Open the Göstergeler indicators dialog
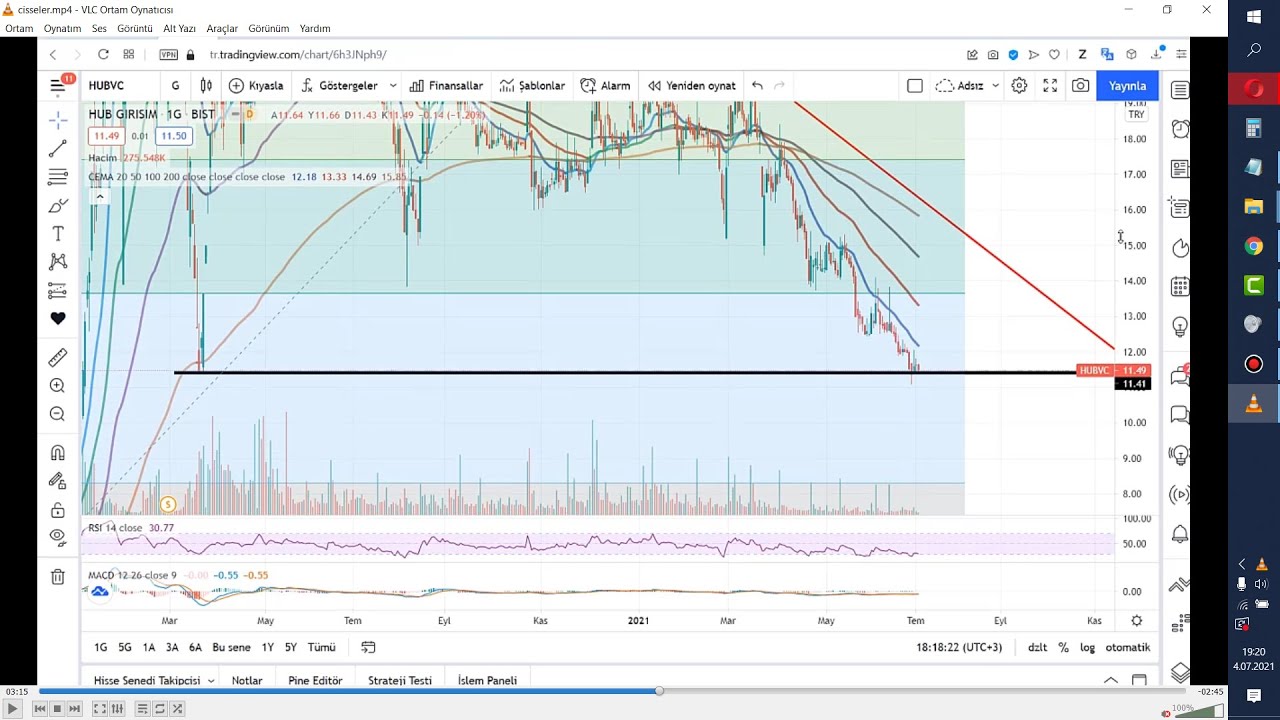Image resolution: width=1280 pixels, height=720 pixels. [x=339, y=86]
